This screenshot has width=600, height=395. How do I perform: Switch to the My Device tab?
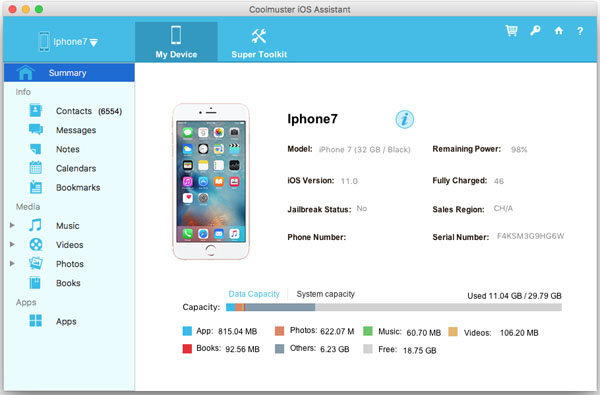coord(176,42)
